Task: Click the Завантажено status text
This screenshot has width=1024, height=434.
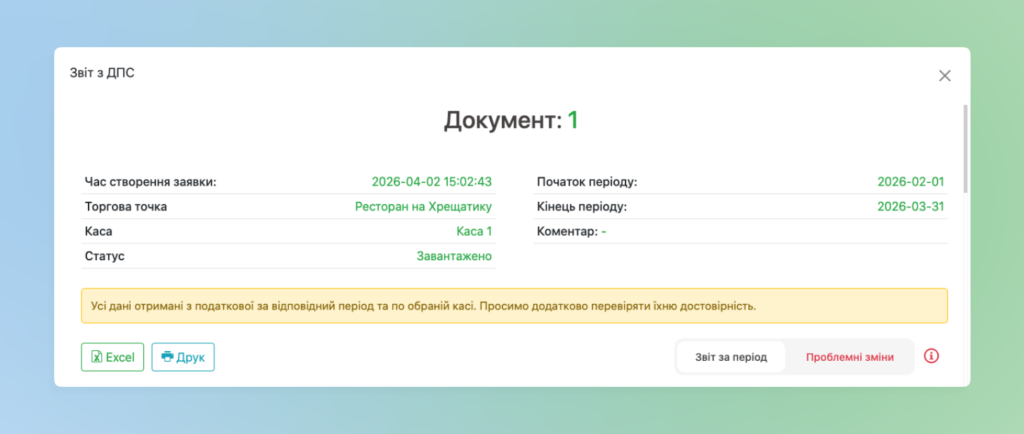Action: tap(454, 257)
